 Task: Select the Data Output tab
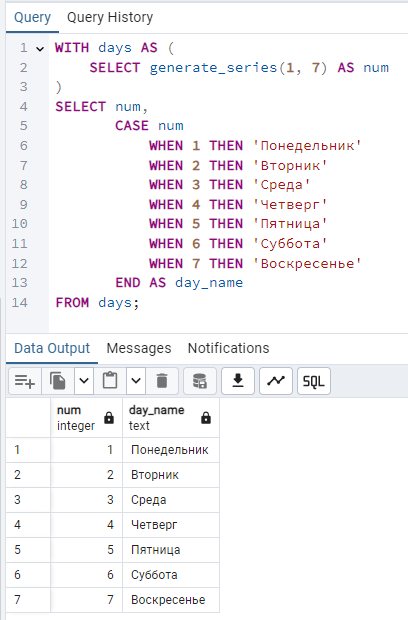(x=52, y=348)
